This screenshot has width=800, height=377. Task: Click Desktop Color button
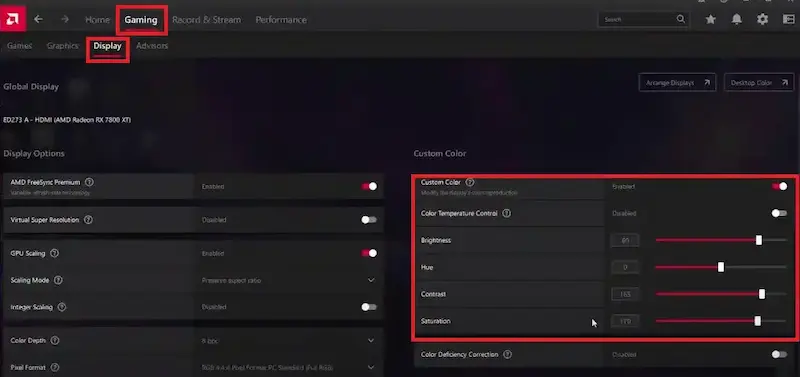pyautogui.click(x=759, y=83)
